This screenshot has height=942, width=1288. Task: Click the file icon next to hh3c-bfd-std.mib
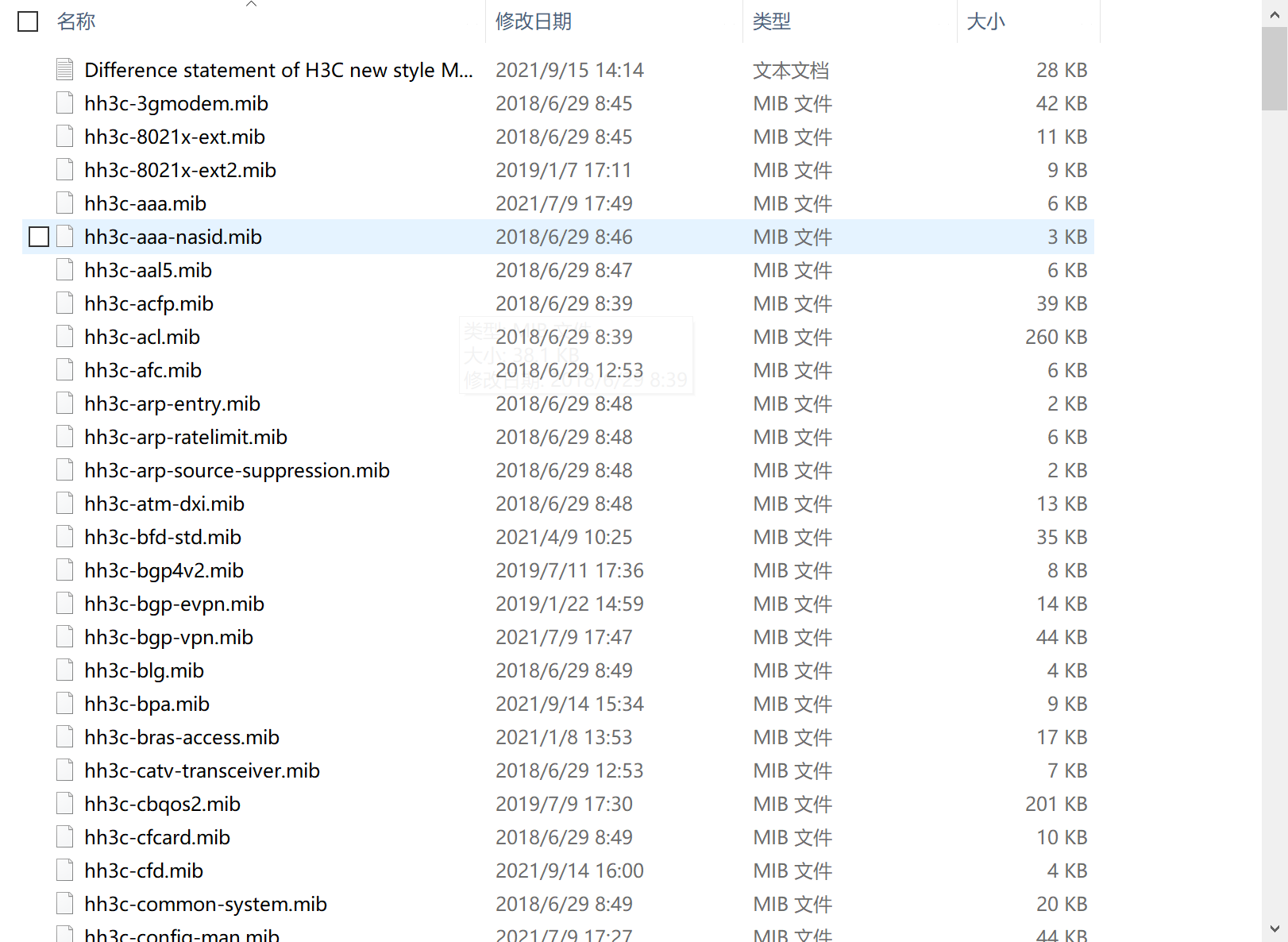(65, 537)
